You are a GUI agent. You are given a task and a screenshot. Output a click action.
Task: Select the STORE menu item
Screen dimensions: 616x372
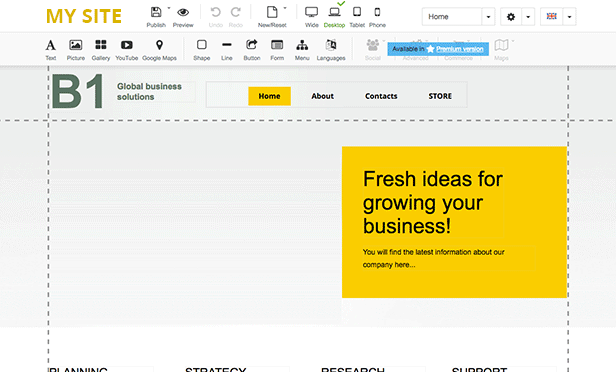point(440,96)
